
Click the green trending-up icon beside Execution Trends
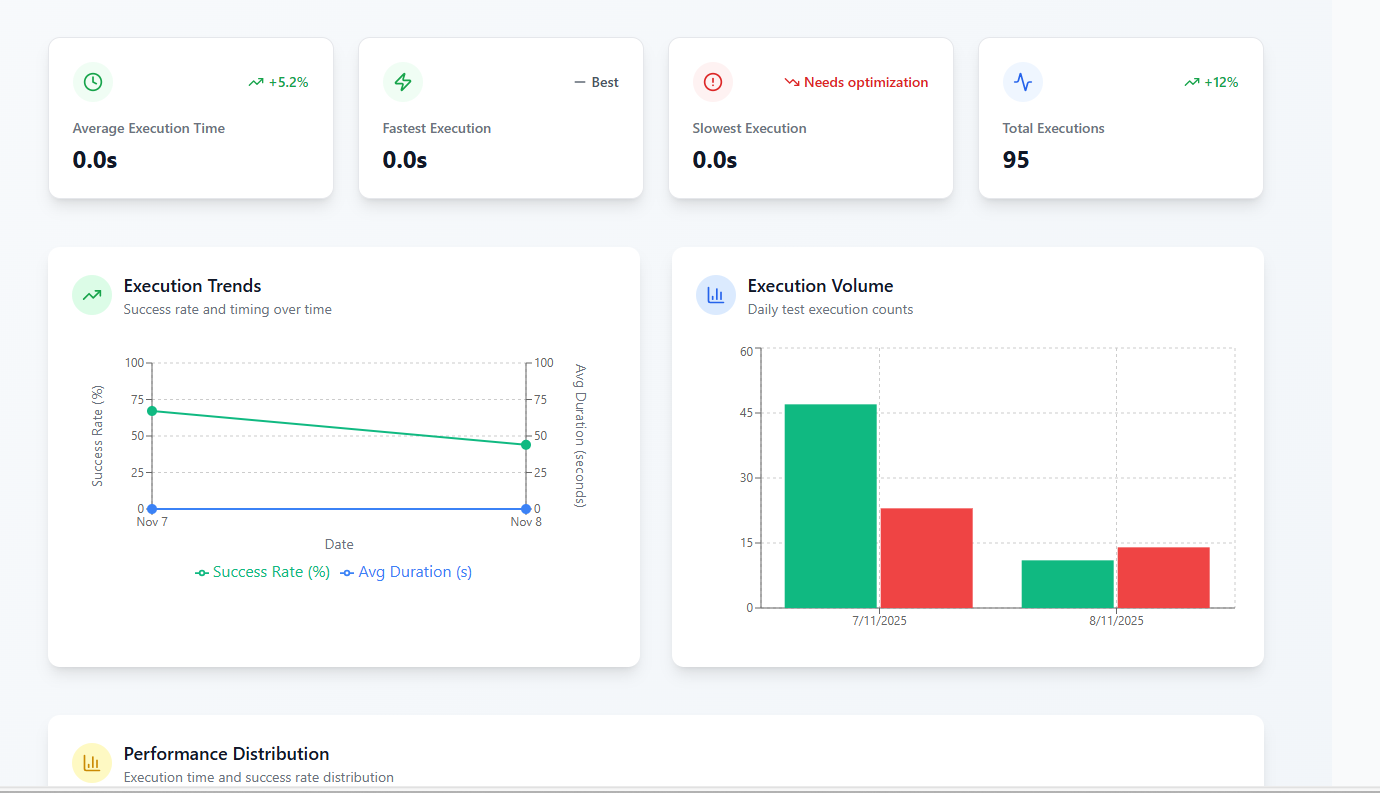(x=92, y=295)
